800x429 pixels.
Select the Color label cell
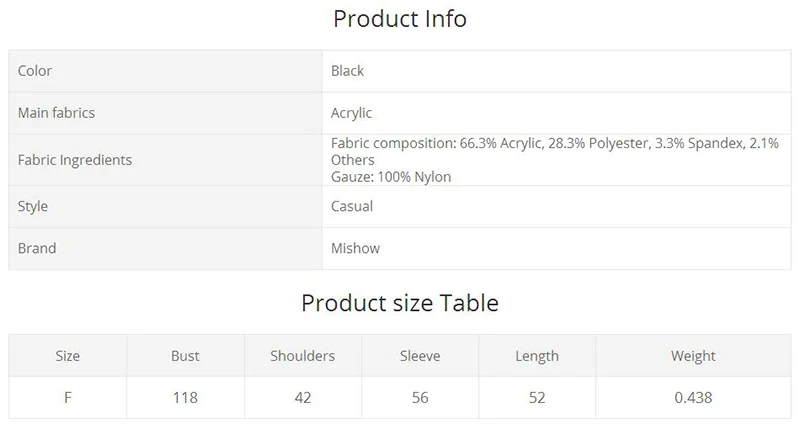click(x=165, y=71)
